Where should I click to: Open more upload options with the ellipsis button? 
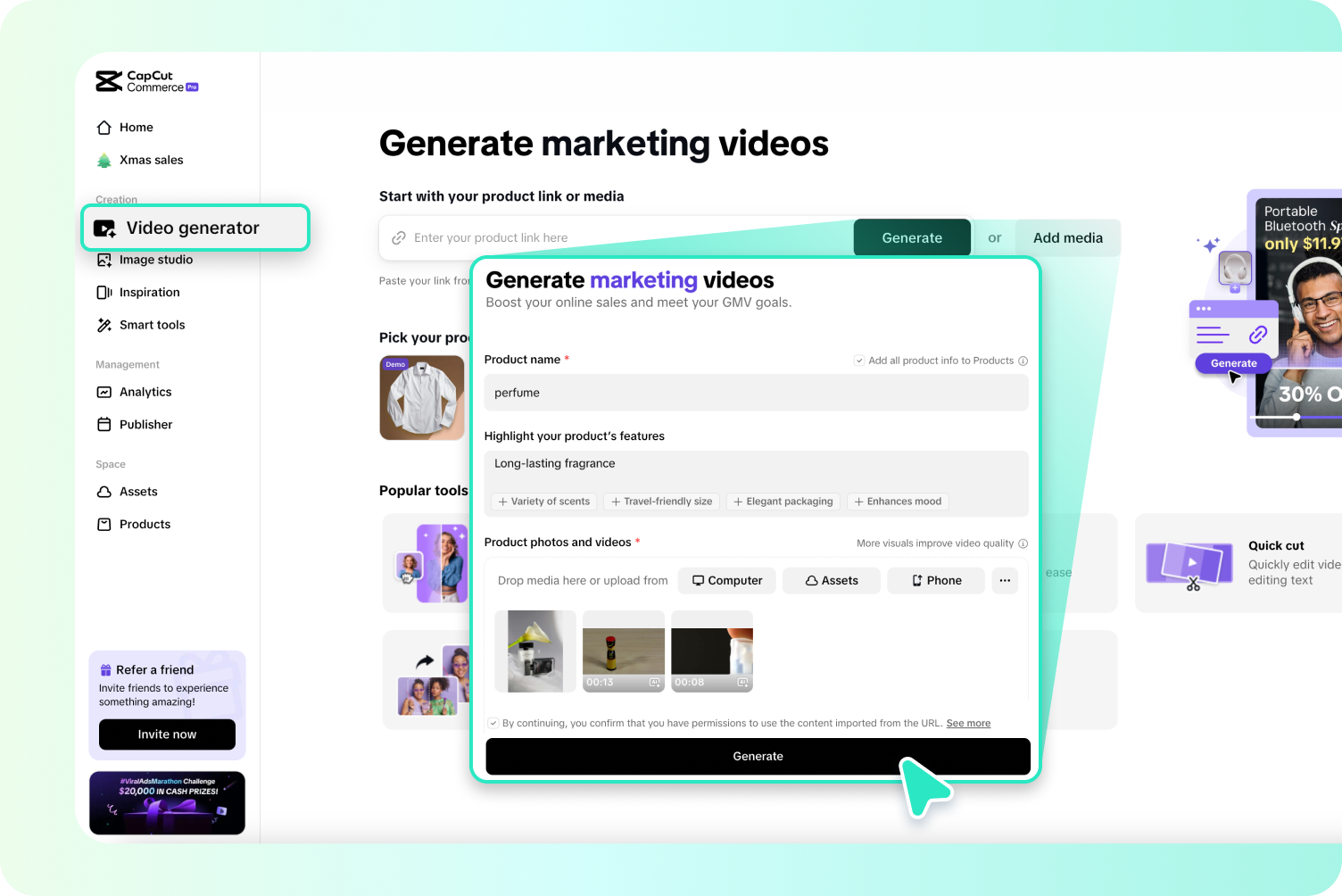tap(1005, 580)
